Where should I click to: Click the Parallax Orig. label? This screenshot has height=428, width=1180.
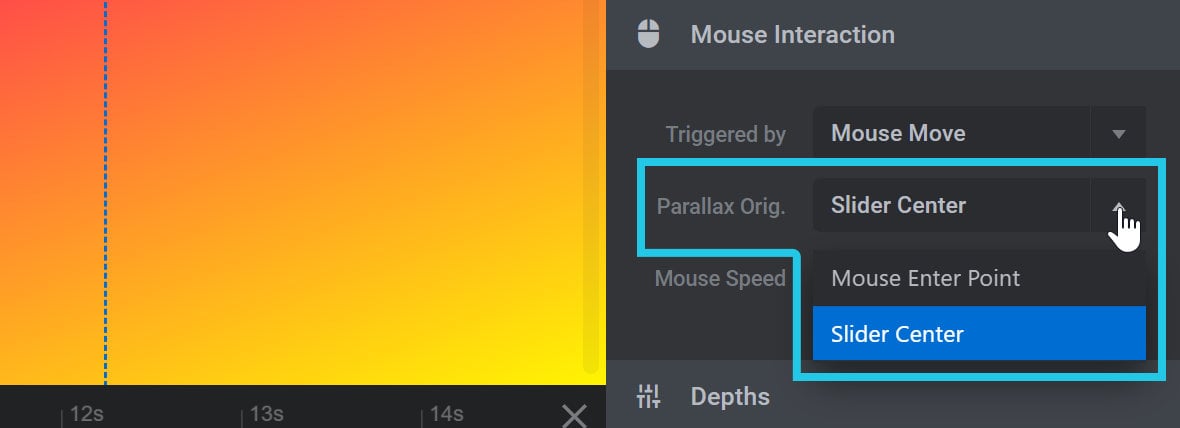pyautogui.click(x=721, y=206)
